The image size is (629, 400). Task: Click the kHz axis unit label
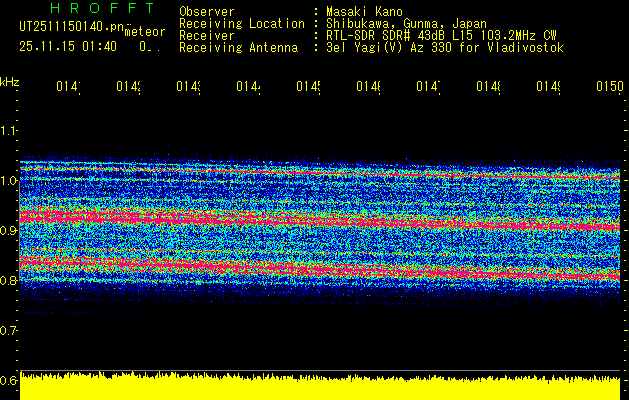pos(10,80)
